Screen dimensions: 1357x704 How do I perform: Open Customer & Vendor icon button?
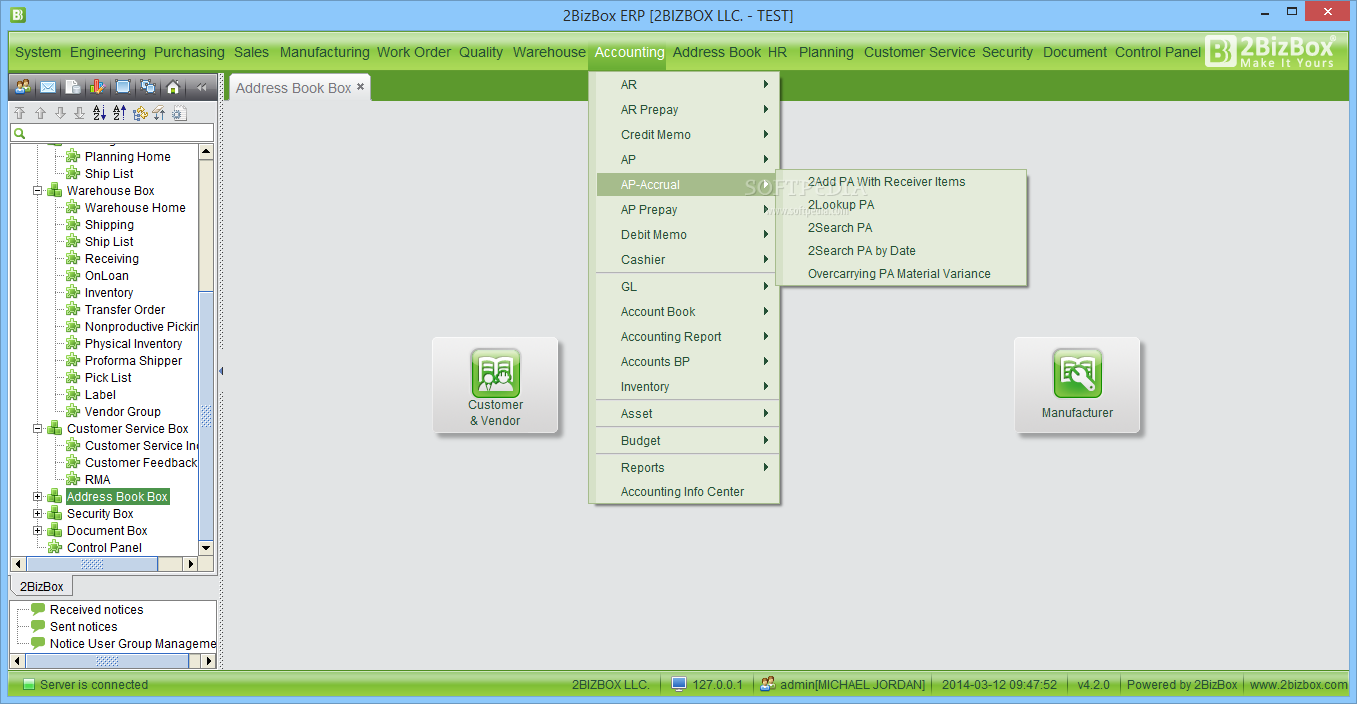pyautogui.click(x=495, y=385)
